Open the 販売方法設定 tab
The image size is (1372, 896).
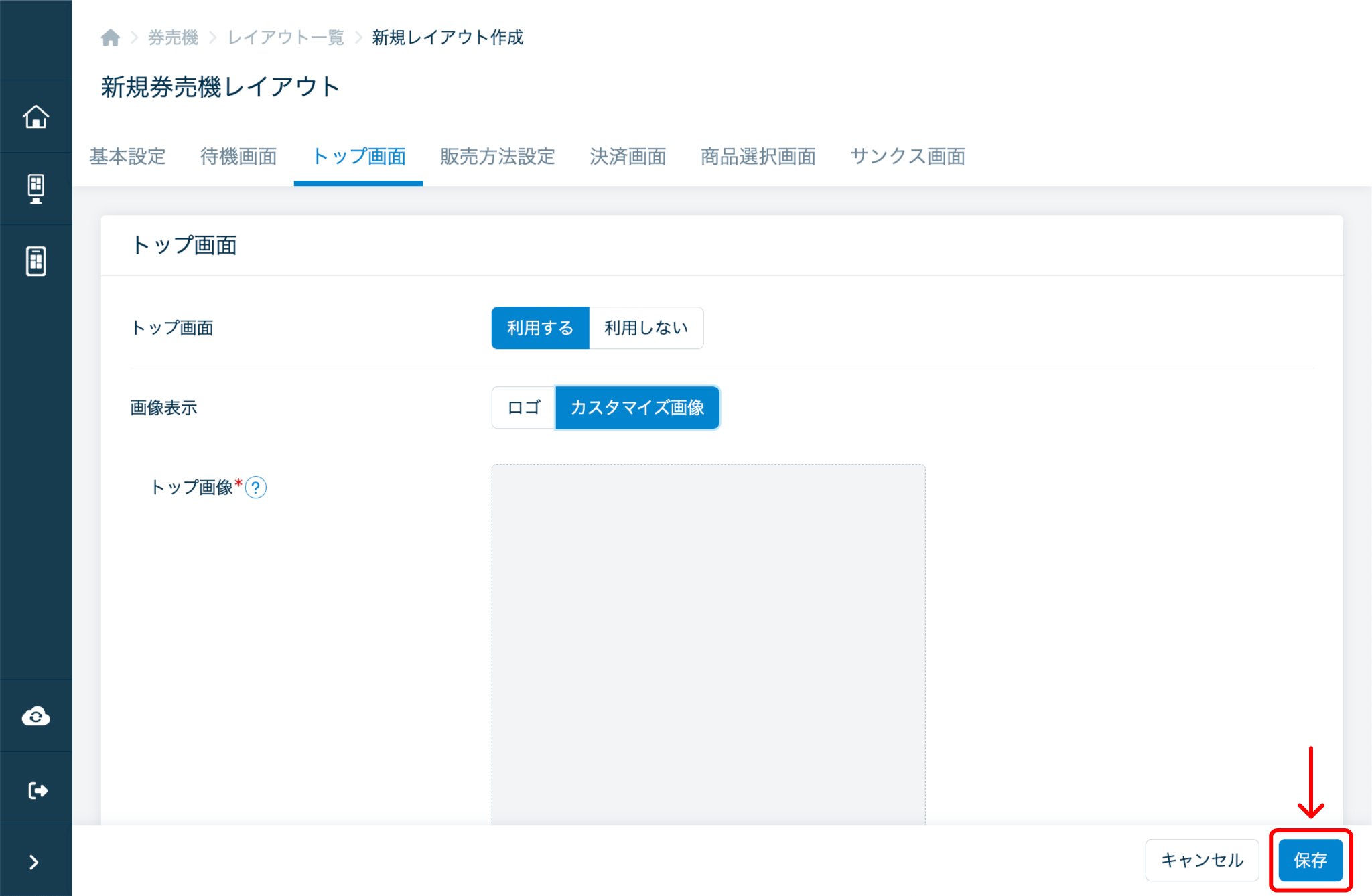497,157
